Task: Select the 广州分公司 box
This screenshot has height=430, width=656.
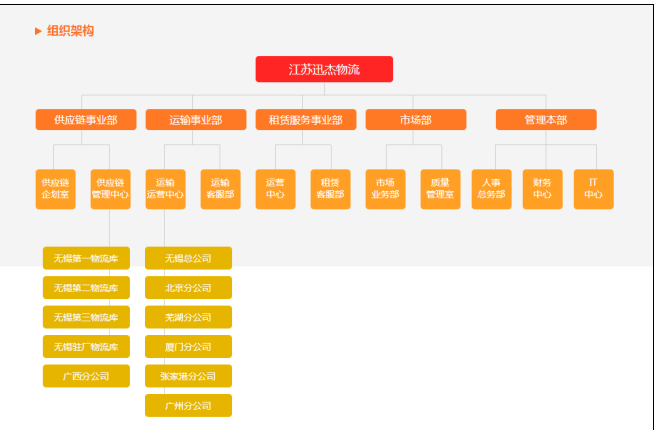Action: (188, 405)
